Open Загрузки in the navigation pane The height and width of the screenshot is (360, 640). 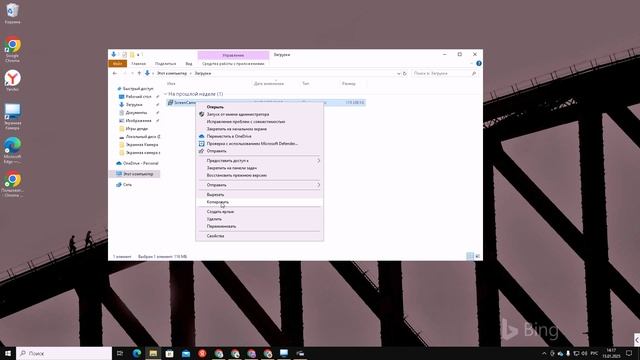pyautogui.click(x=134, y=104)
